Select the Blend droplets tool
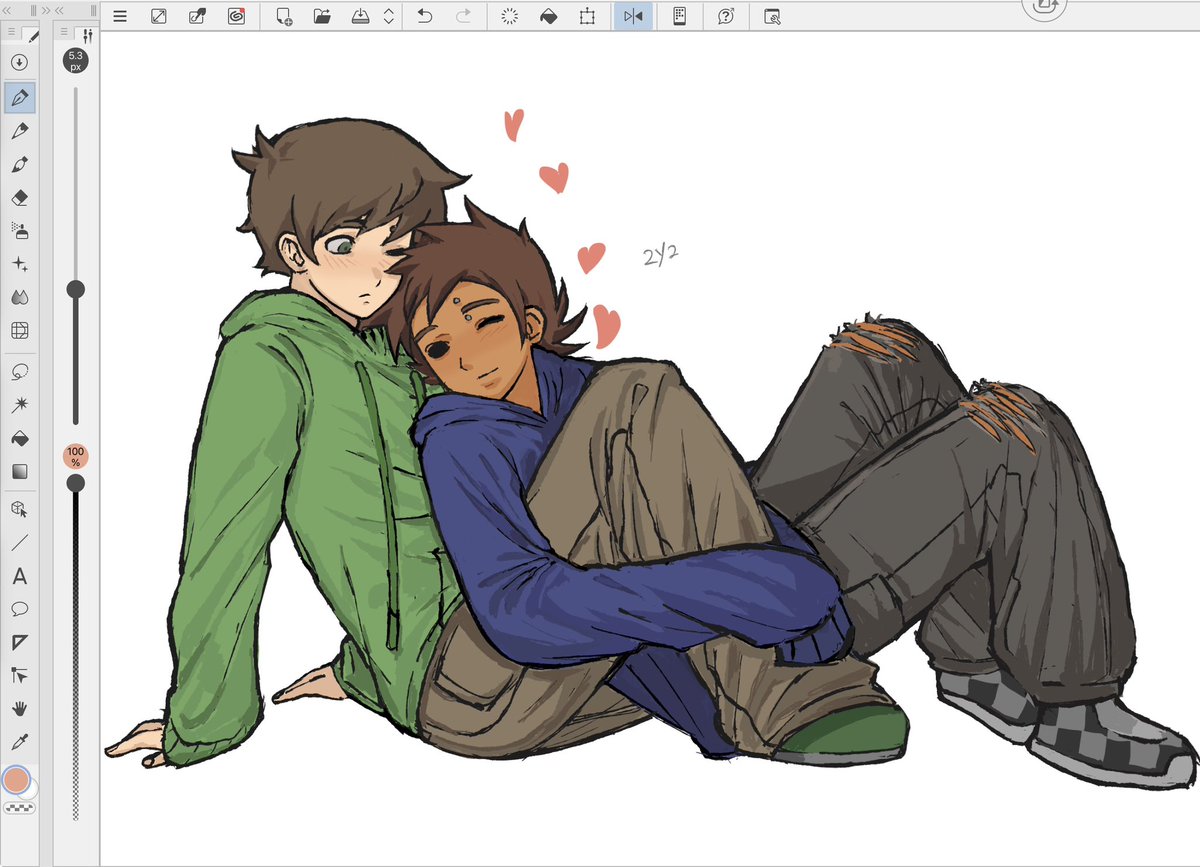This screenshot has height=867, width=1200. (19, 297)
